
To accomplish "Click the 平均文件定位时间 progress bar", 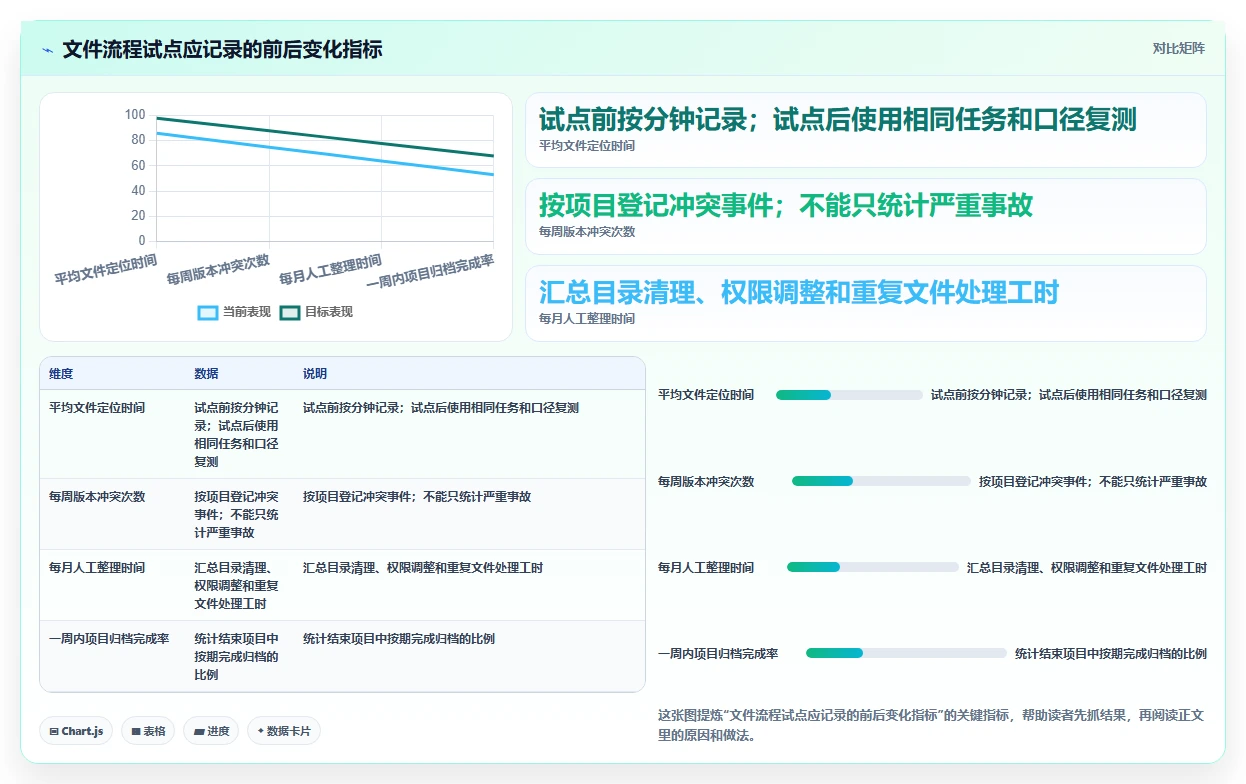I will [x=849, y=395].
